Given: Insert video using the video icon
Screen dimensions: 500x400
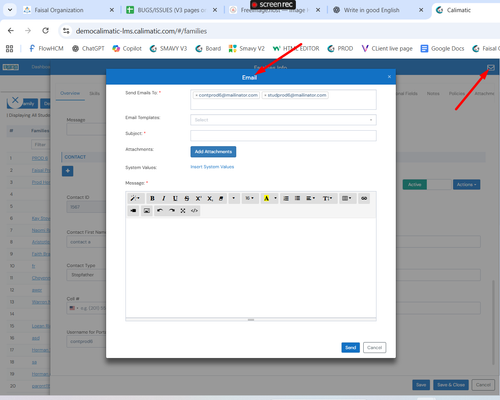Looking at the screenshot, I should click(133, 211).
